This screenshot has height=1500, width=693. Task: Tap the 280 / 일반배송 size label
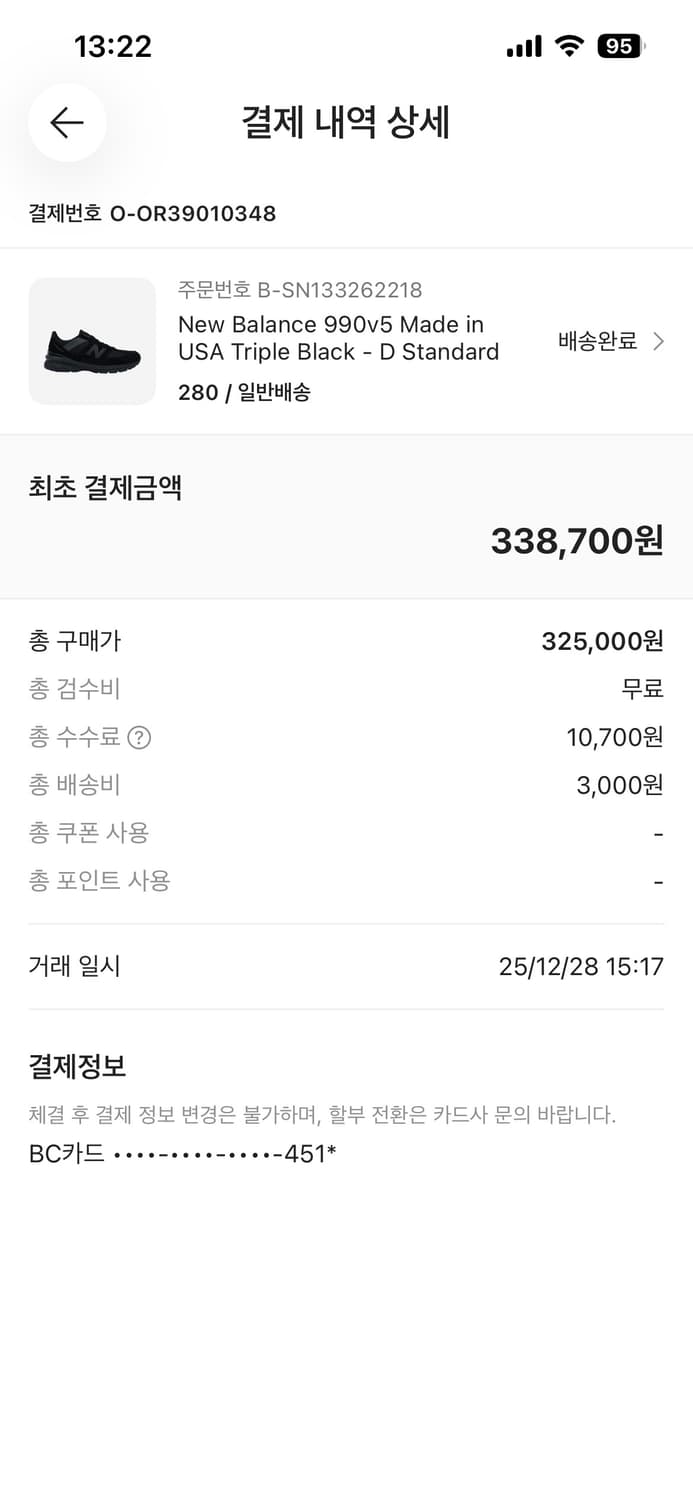(245, 393)
